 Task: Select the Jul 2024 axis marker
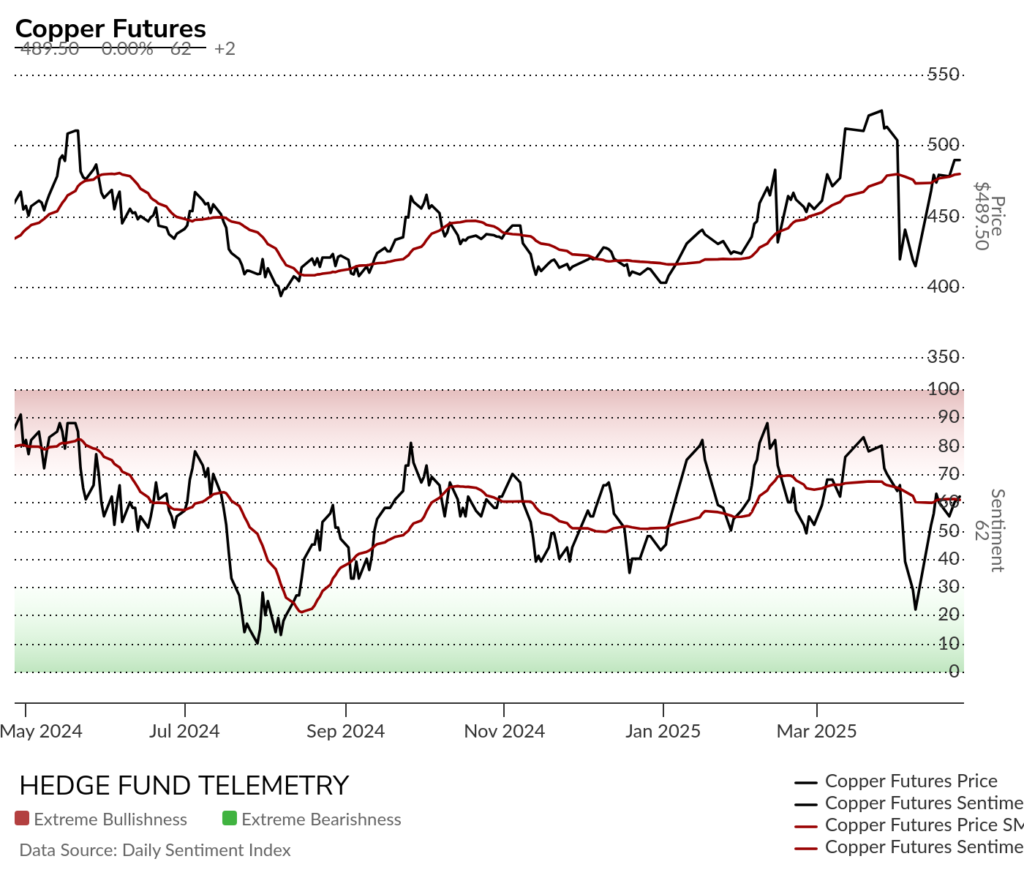(184, 731)
